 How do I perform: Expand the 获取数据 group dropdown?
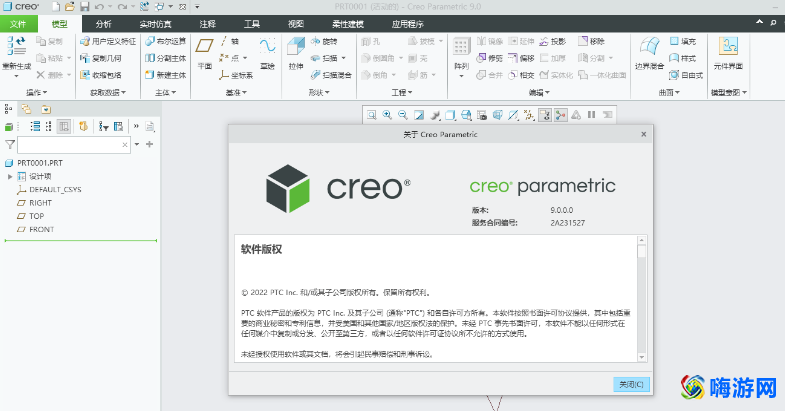coord(108,93)
